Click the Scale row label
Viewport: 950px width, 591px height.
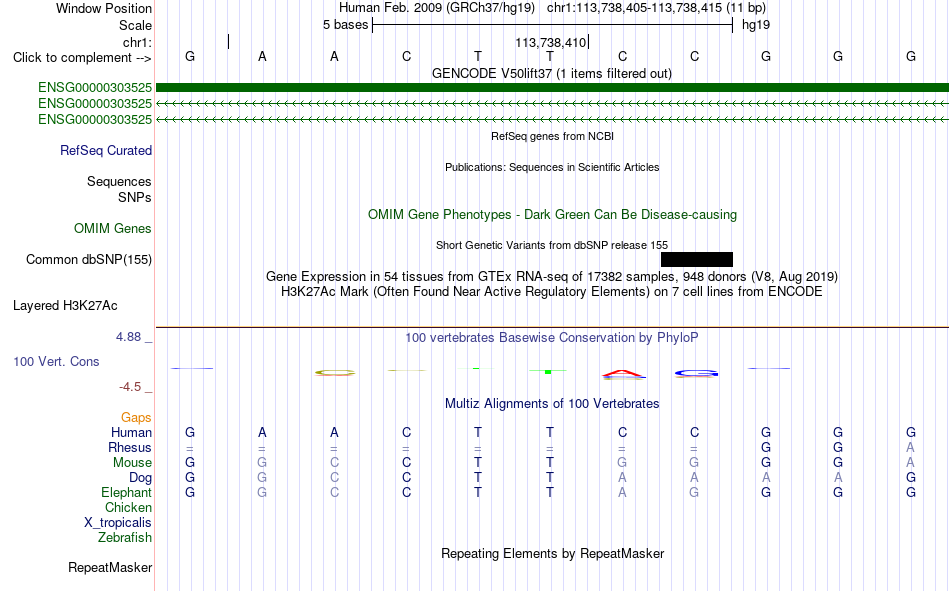[x=135, y=25]
